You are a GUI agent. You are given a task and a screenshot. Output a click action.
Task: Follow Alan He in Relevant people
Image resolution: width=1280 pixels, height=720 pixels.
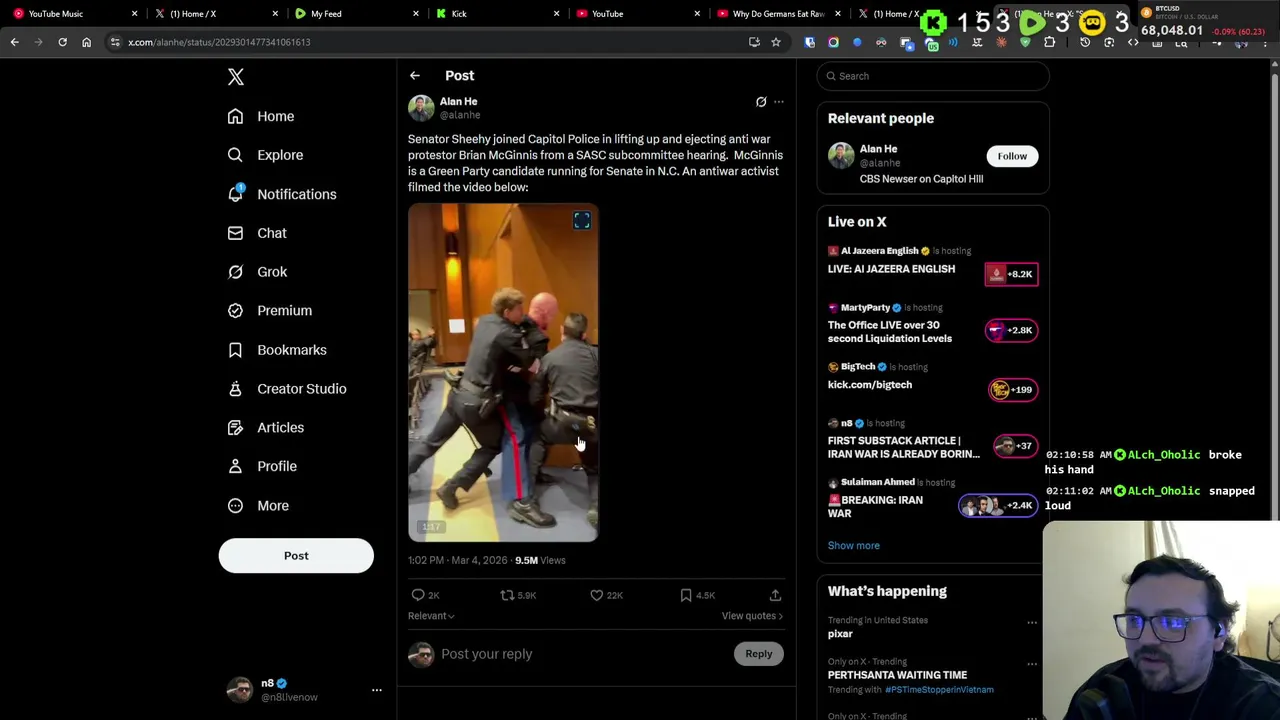pyautogui.click(x=1012, y=156)
